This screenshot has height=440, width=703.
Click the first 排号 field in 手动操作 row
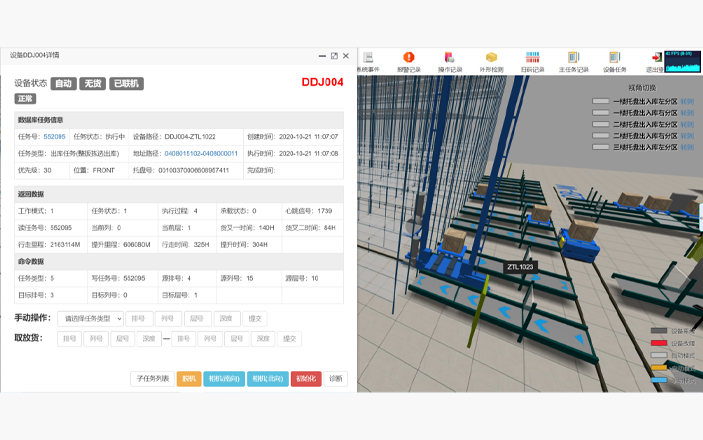click(140, 318)
